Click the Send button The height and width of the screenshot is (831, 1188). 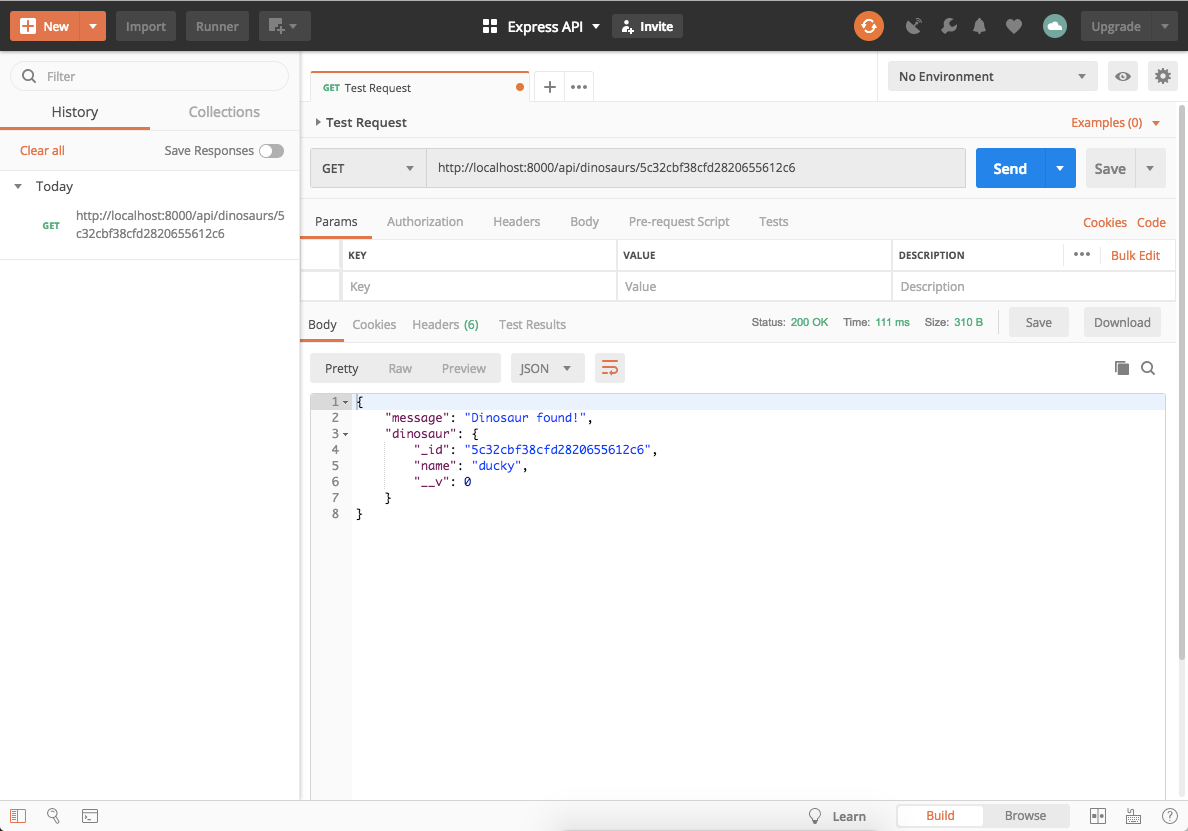click(1009, 168)
